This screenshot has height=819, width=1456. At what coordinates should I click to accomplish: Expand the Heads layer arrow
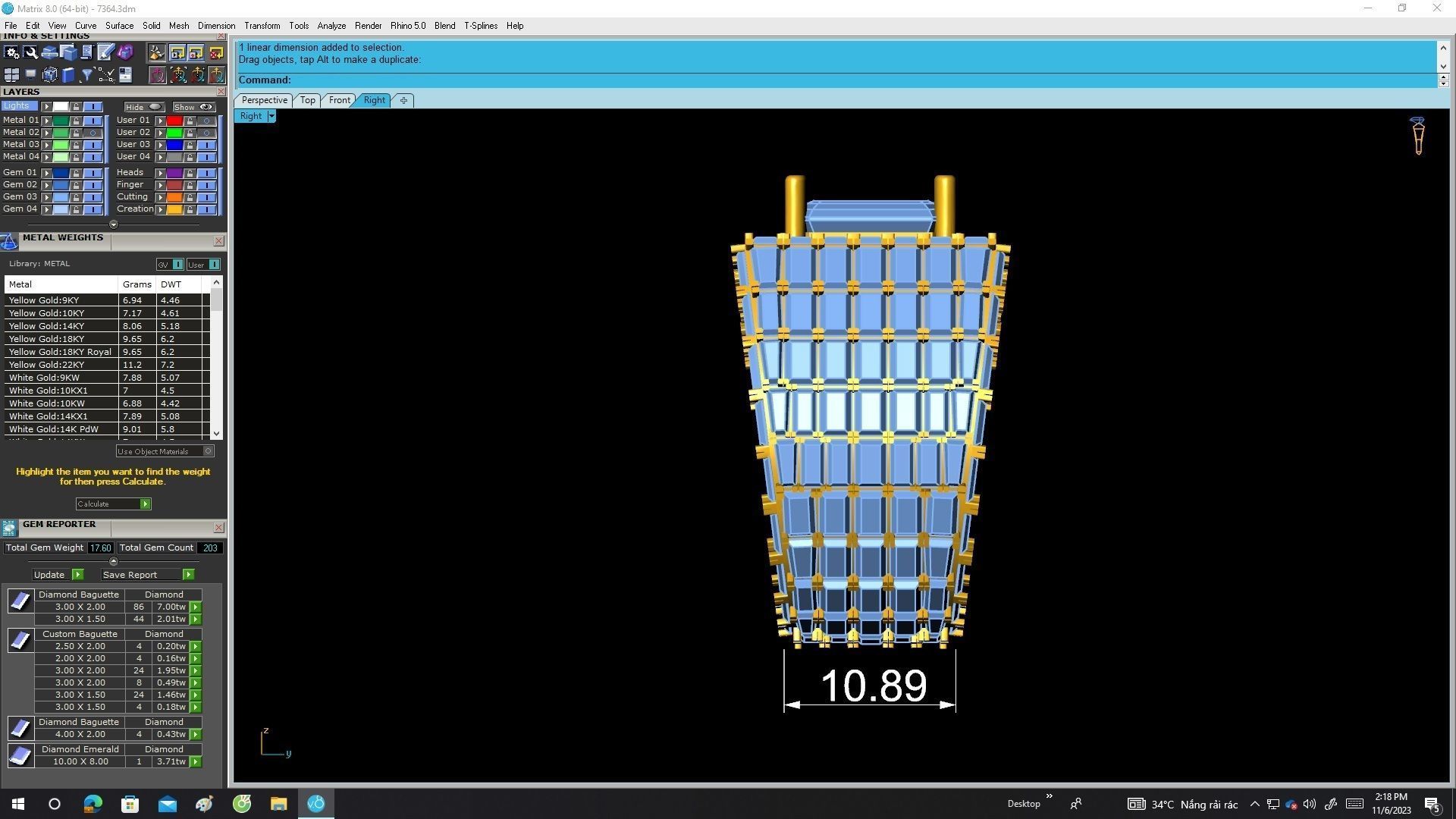point(160,173)
